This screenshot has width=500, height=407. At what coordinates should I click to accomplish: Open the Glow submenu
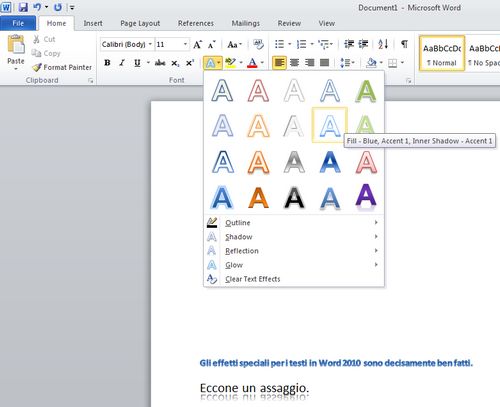tap(294, 265)
